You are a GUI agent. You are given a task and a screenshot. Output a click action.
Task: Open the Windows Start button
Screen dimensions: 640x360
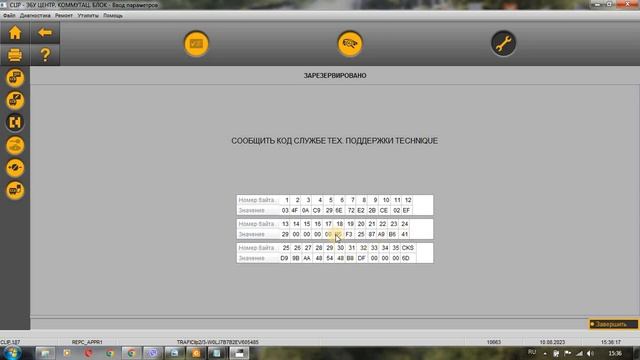(12, 353)
